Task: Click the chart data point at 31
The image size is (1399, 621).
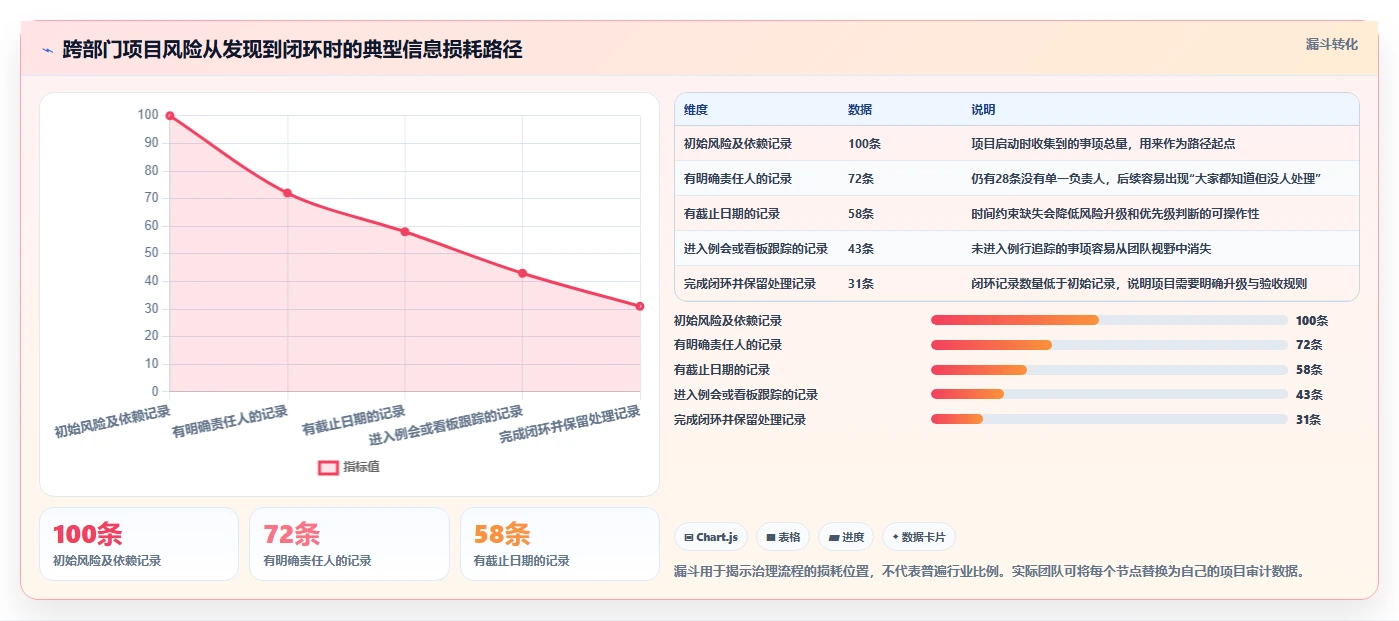Action: tap(640, 306)
